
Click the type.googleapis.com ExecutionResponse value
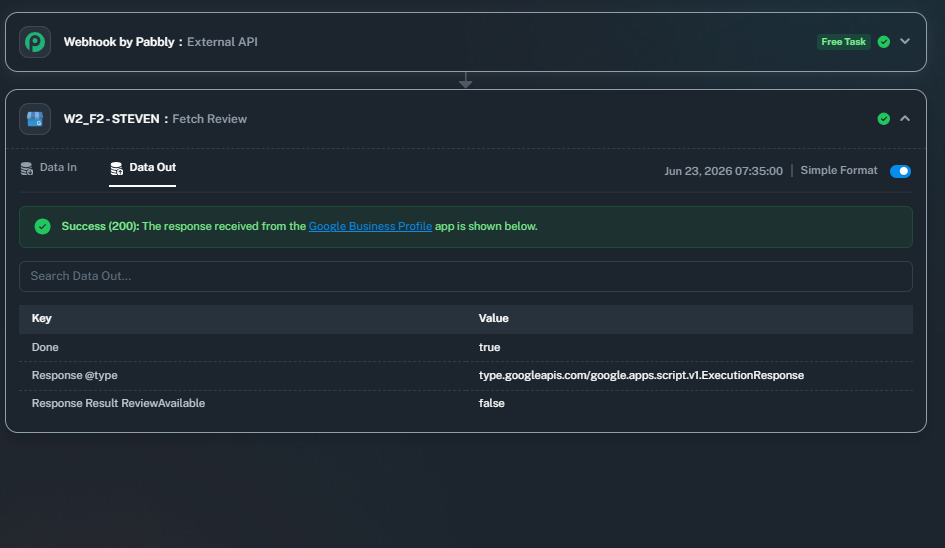[641, 375]
